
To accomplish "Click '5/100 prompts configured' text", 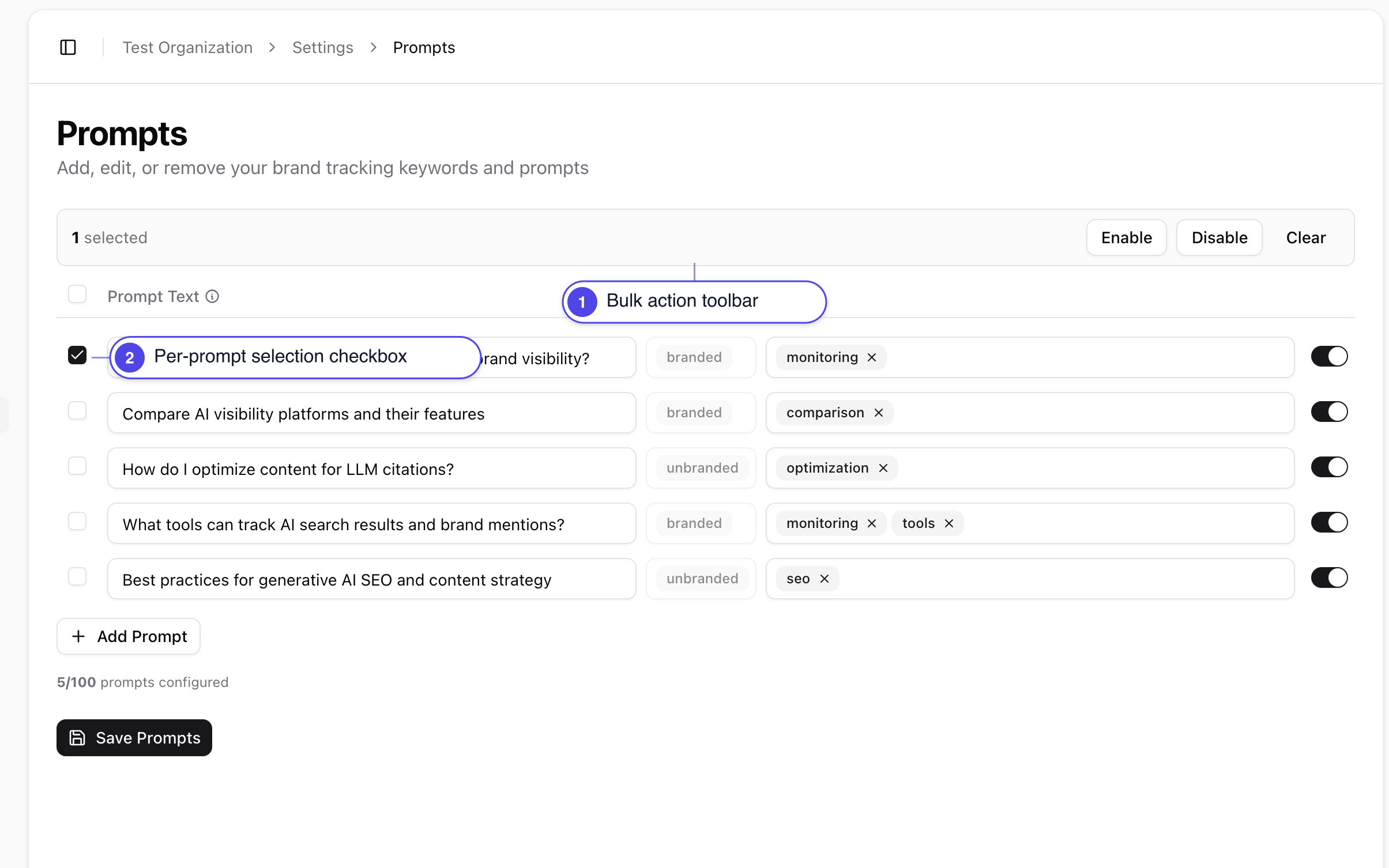I will pyautogui.click(x=142, y=682).
